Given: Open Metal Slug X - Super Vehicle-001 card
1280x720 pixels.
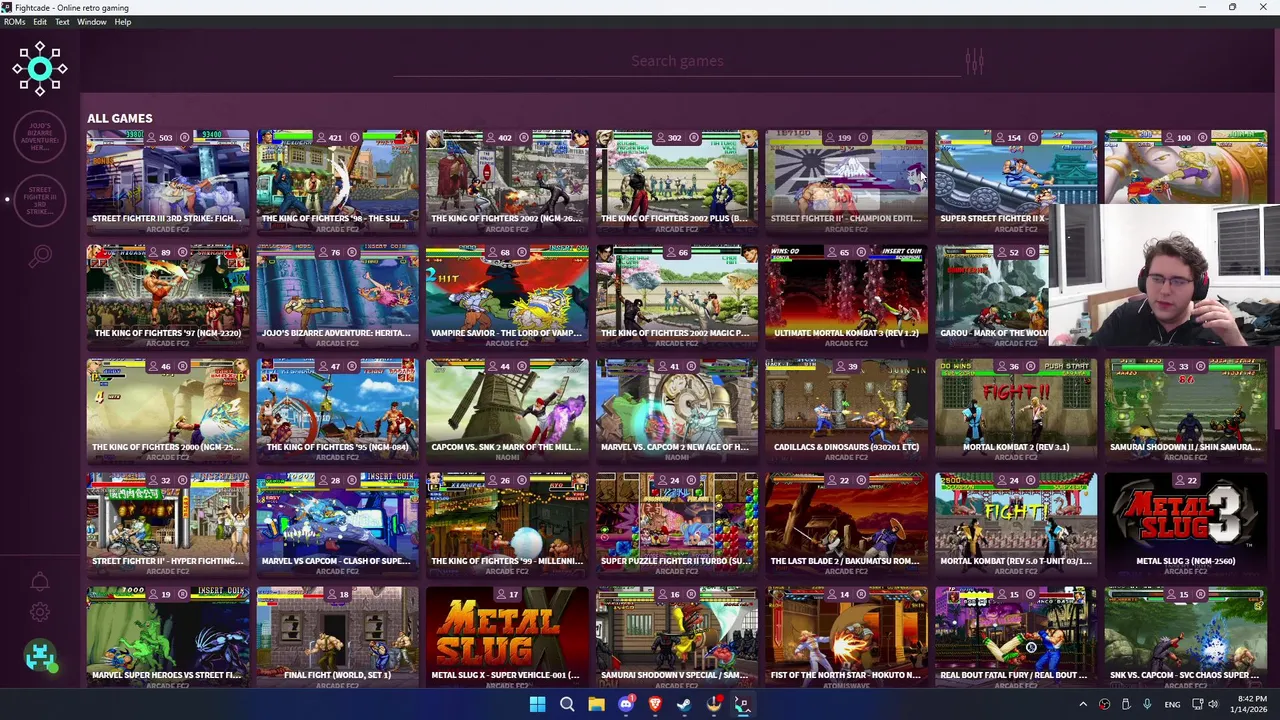Looking at the screenshot, I should pos(507,636).
